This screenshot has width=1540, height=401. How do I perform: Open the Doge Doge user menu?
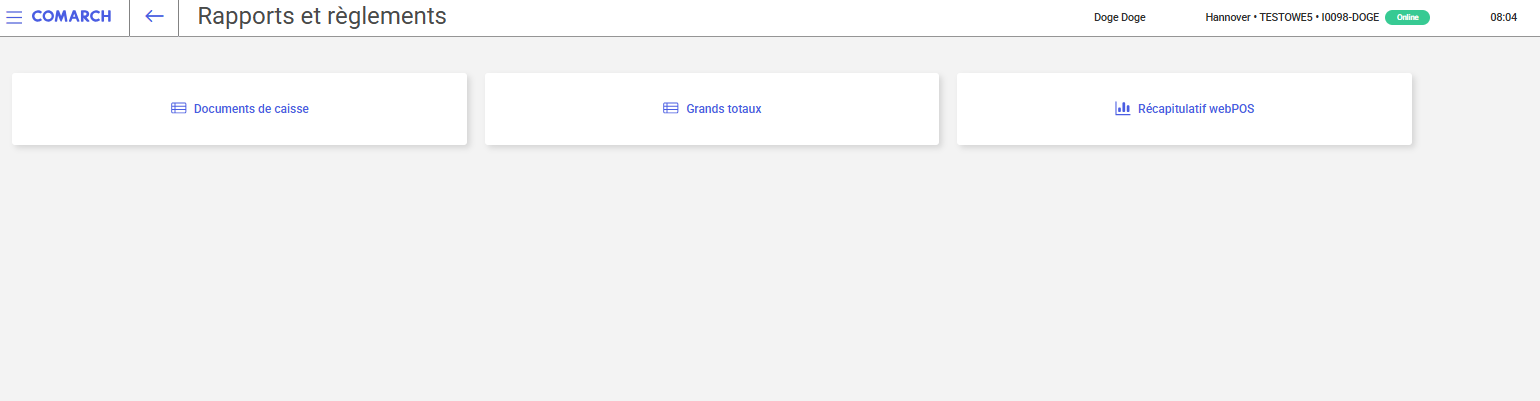pos(1119,17)
